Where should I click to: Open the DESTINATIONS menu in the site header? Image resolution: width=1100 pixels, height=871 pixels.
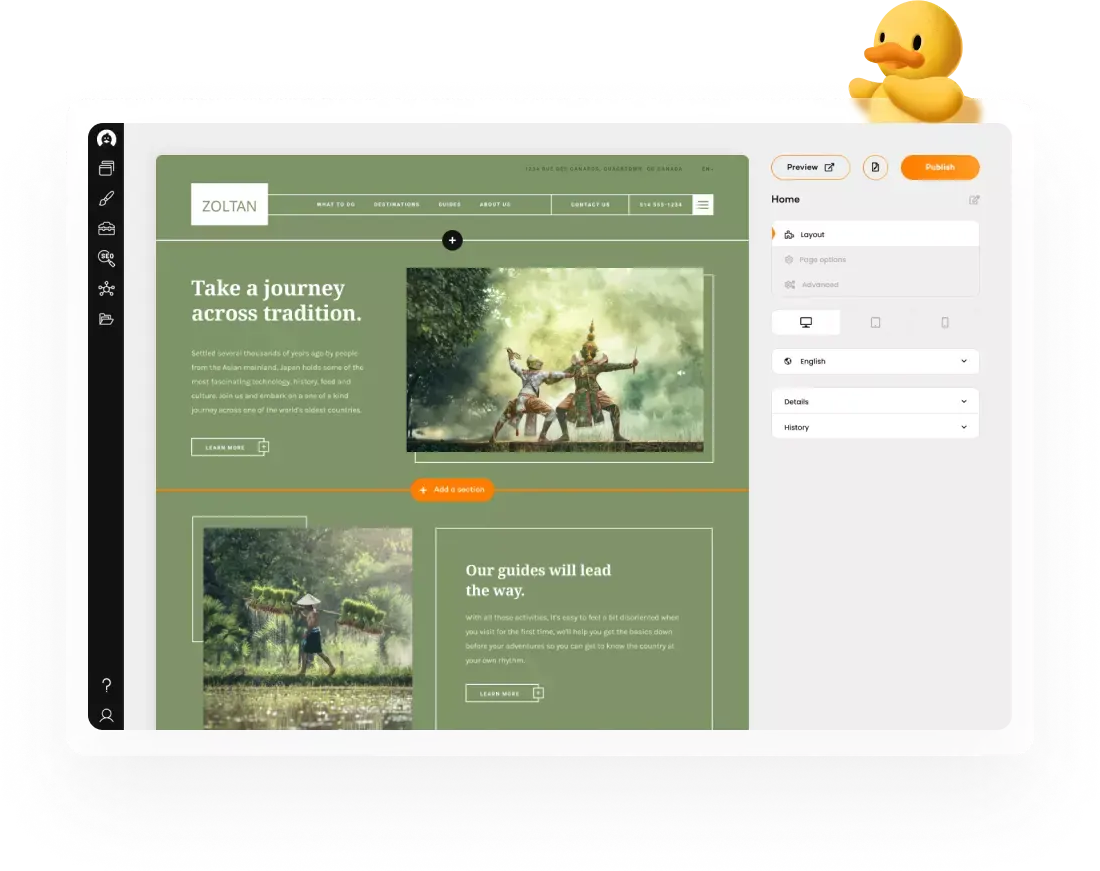click(x=396, y=204)
